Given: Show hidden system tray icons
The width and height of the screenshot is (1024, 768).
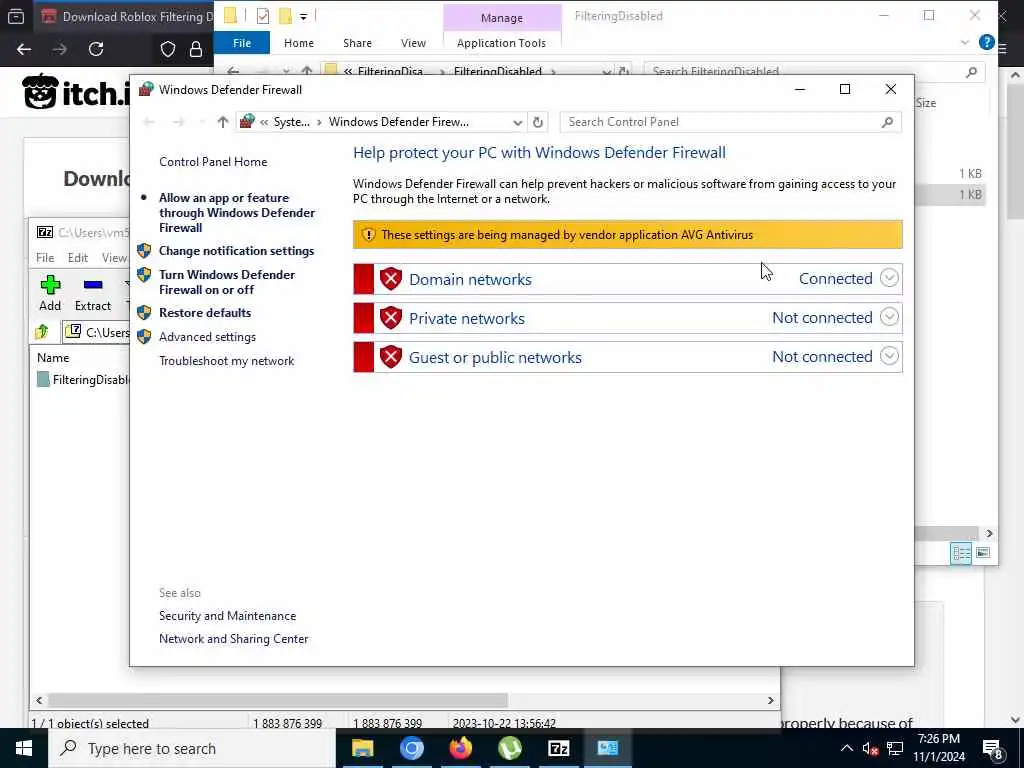Looking at the screenshot, I should coord(846,748).
